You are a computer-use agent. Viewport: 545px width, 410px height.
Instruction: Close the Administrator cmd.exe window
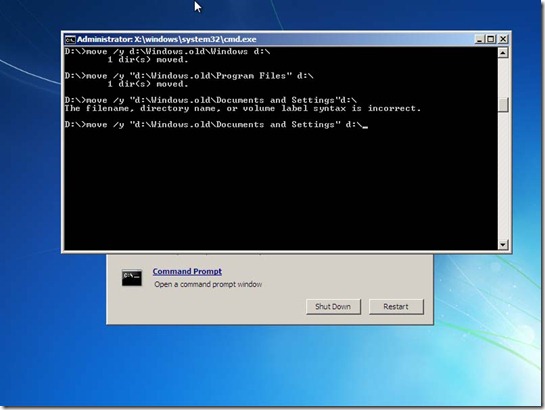503,39
